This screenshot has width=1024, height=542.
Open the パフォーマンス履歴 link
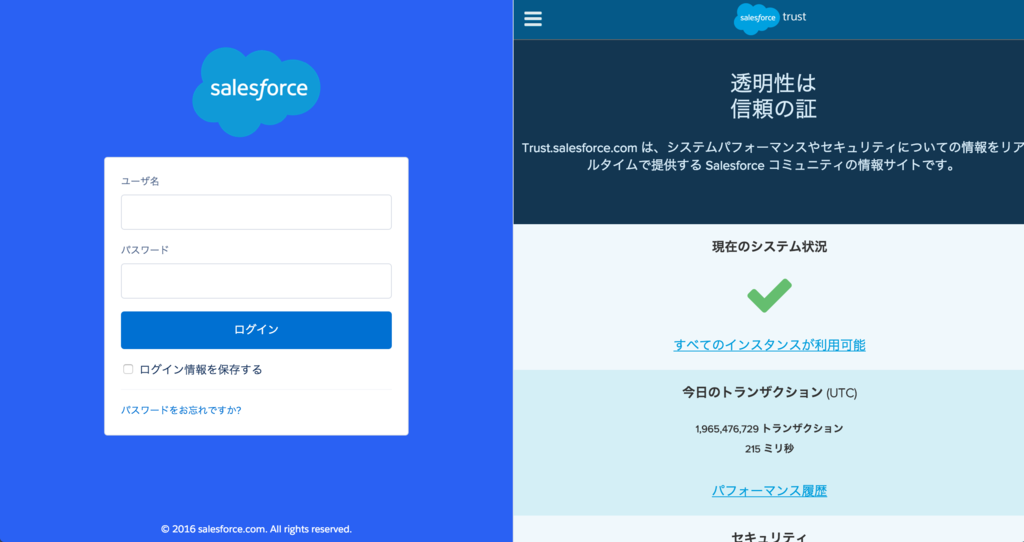click(769, 490)
